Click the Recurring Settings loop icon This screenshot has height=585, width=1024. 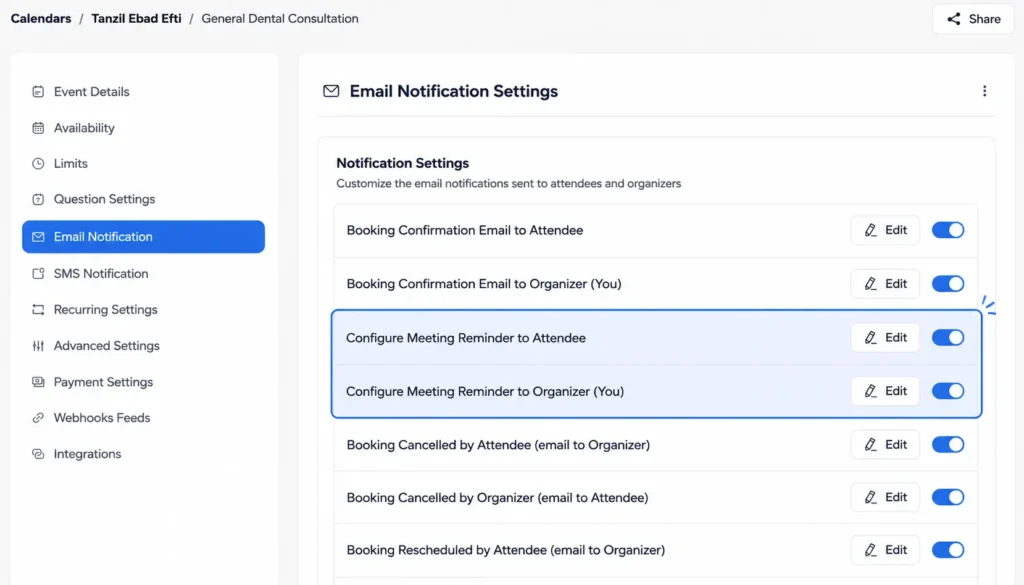38,309
